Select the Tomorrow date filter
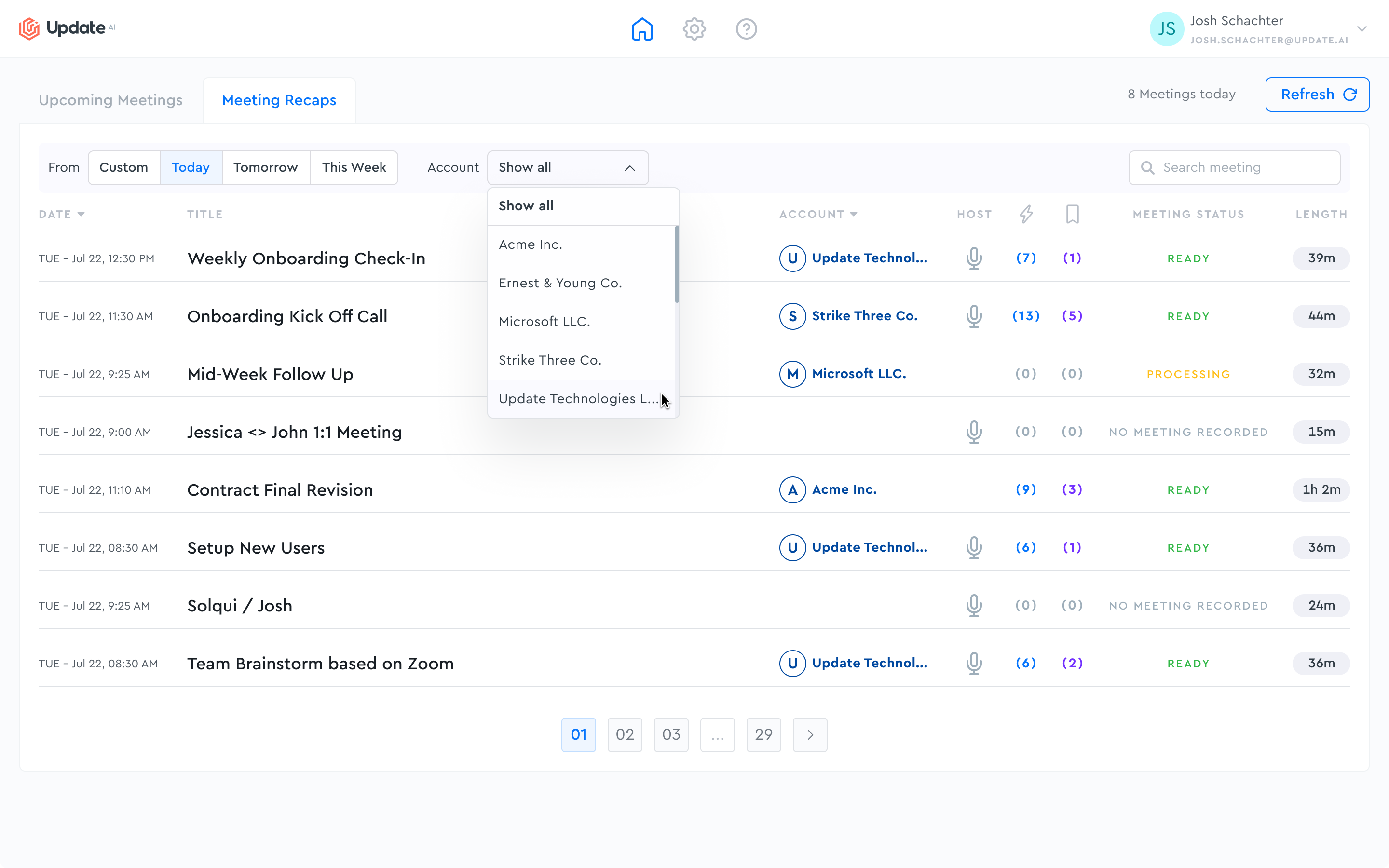Image resolution: width=1389 pixels, height=868 pixels. (266, 168)
